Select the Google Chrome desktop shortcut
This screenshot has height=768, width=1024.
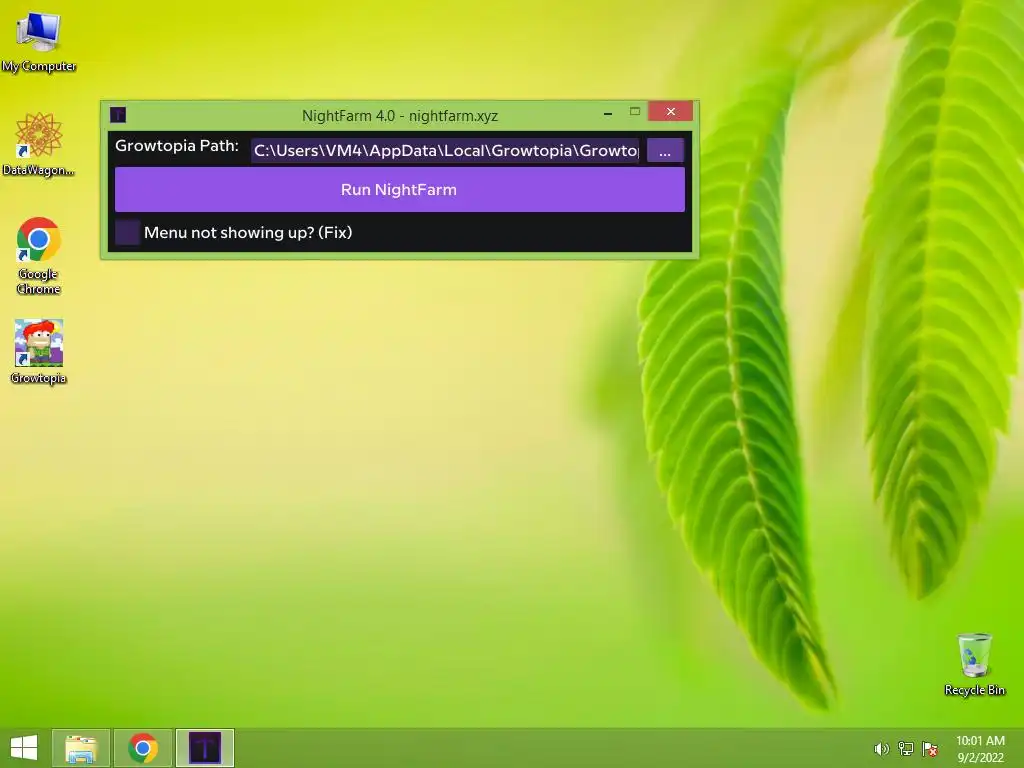tap(39, 255)
